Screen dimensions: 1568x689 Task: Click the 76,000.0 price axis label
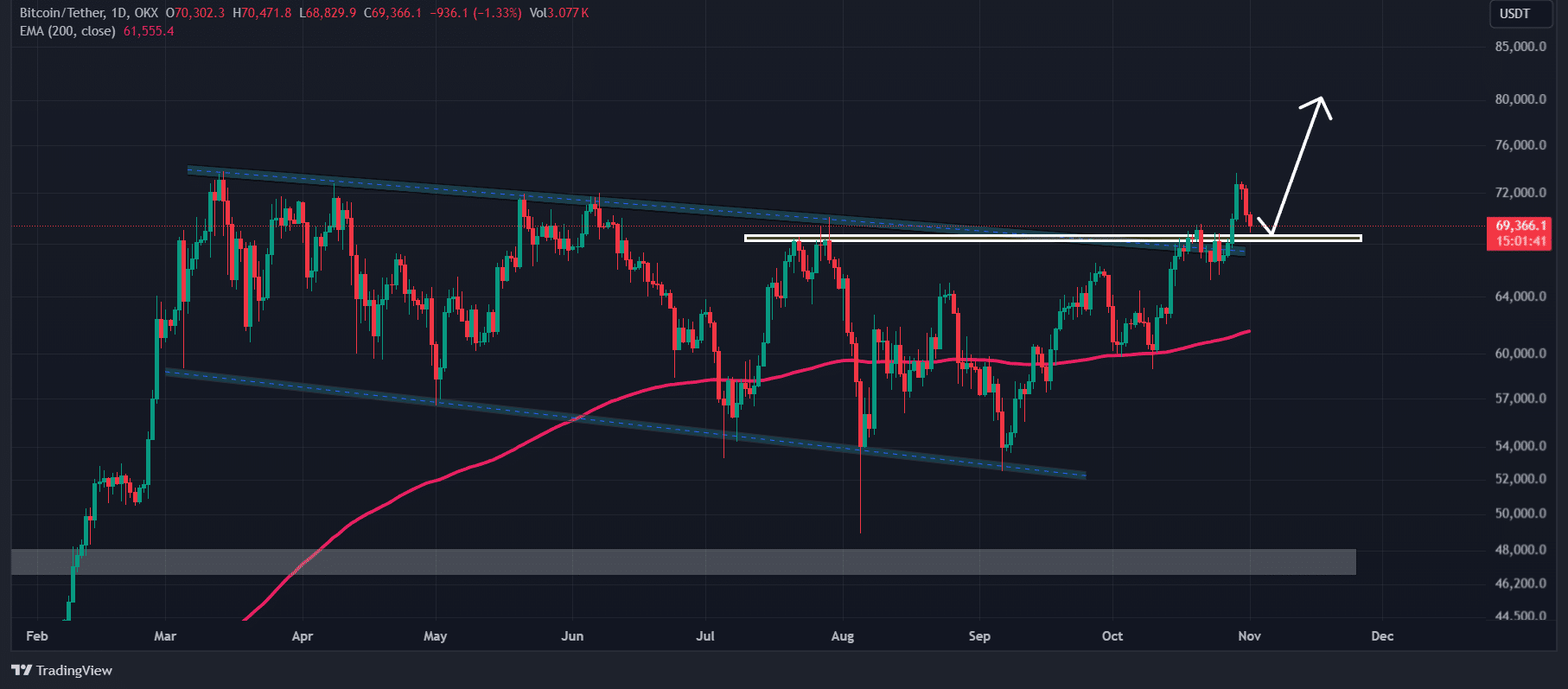[x=1520, y=145]
